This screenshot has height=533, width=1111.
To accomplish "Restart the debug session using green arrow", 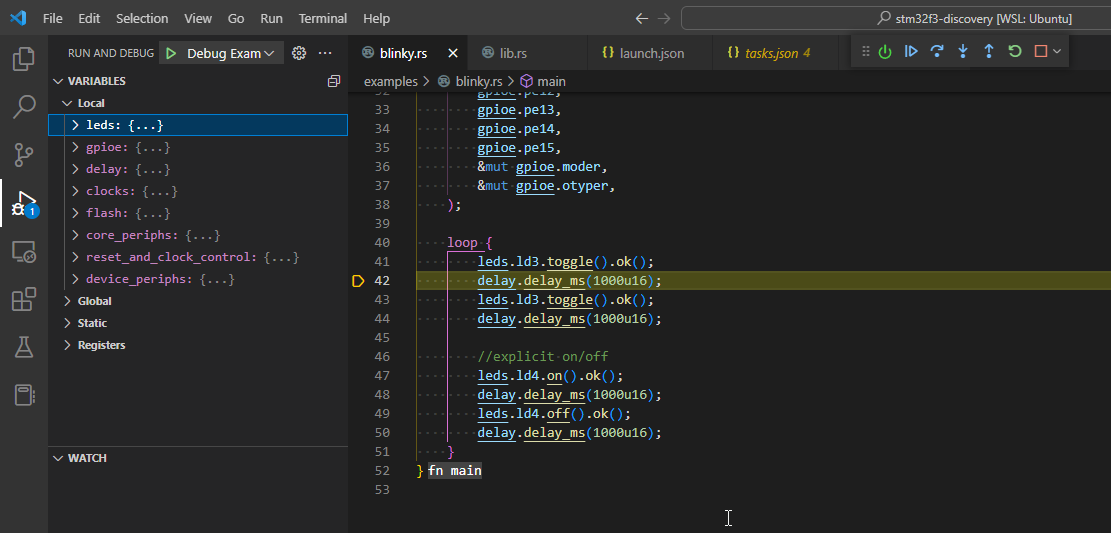I will 1015,51.
